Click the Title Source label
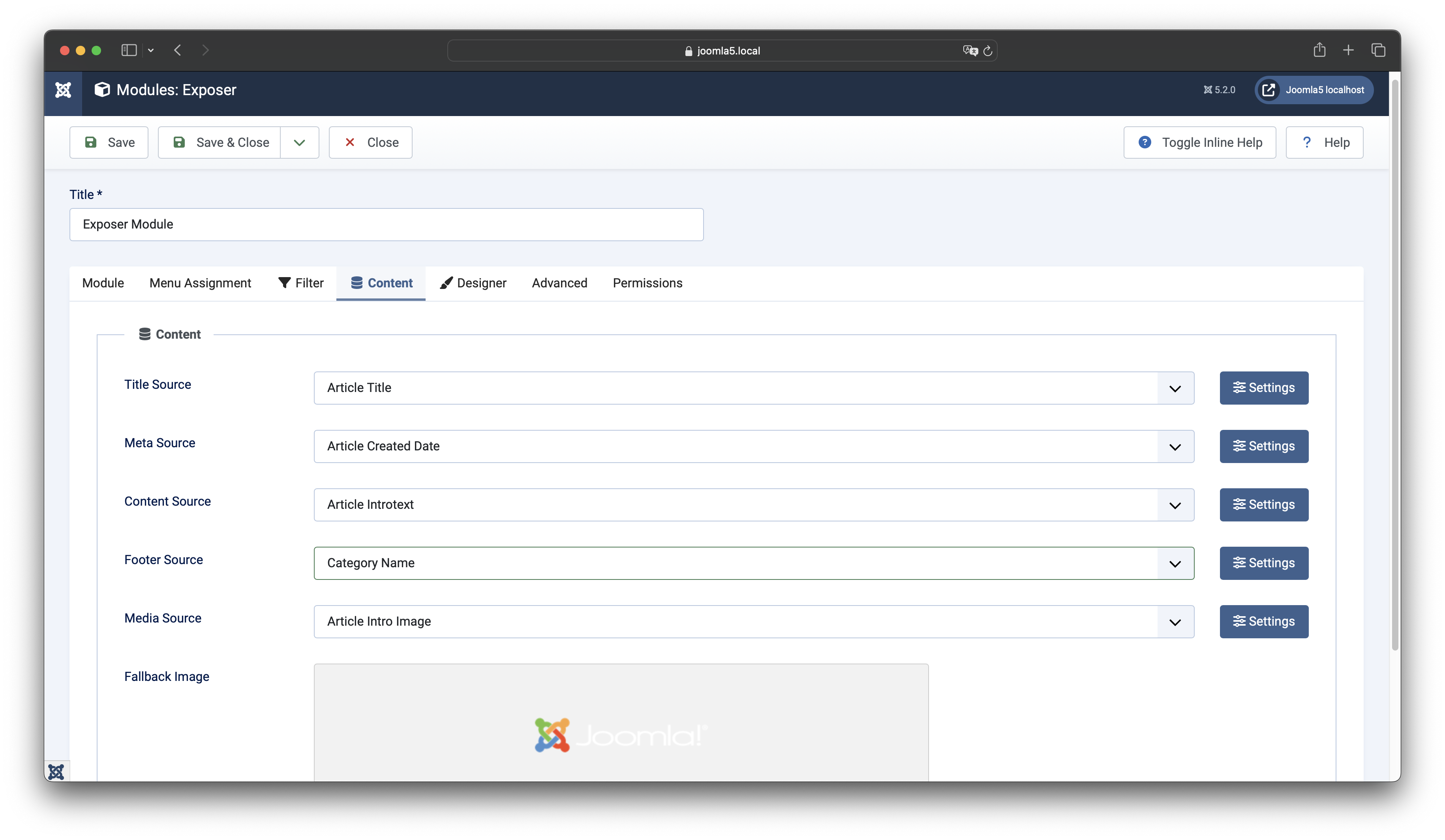 click(158, 384)
